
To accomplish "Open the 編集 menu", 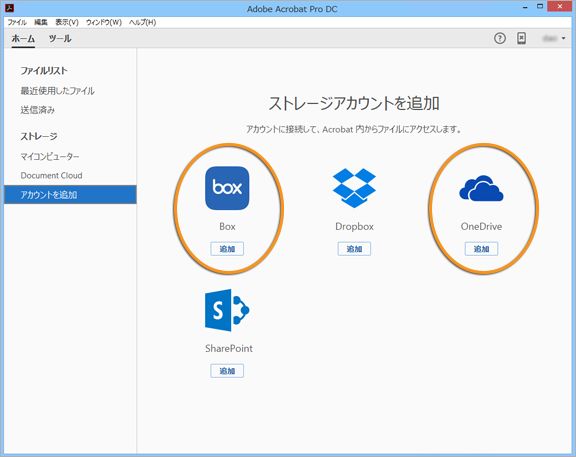I will click(41, 22).
